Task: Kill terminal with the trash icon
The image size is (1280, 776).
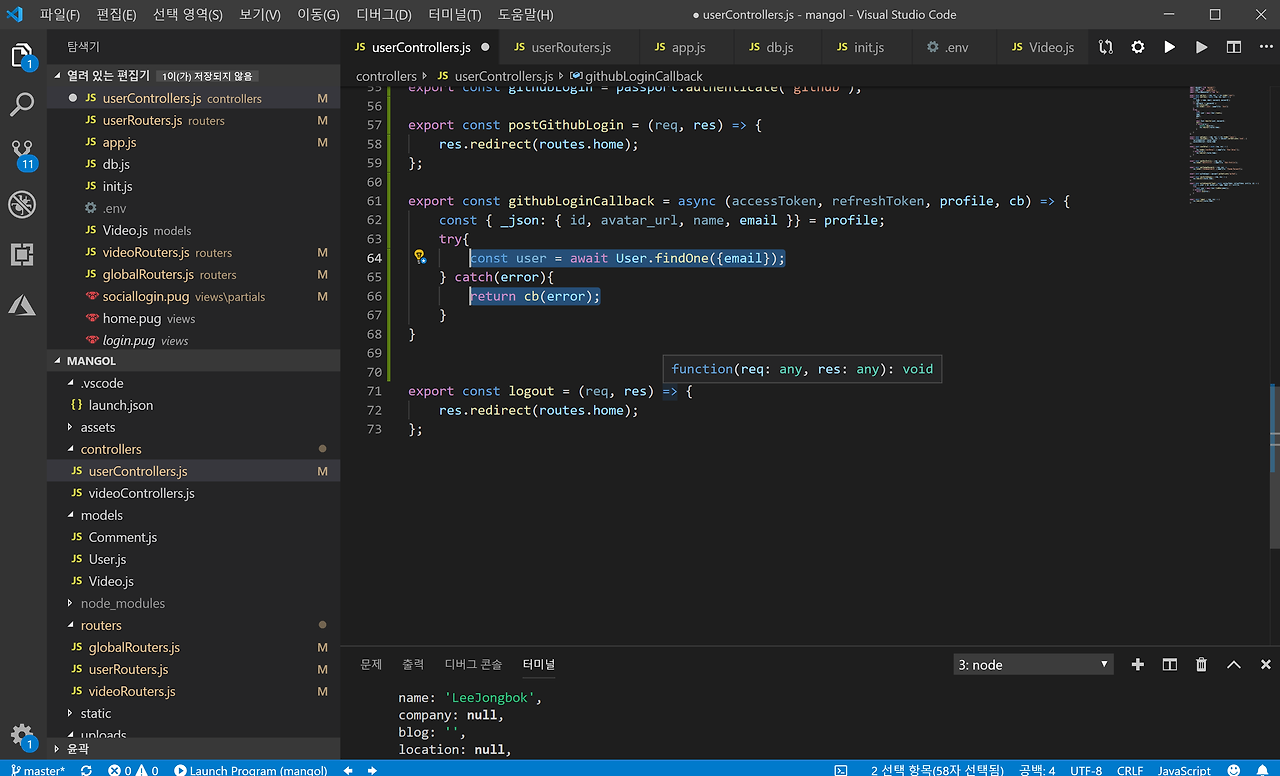Action: (x=1201, y=665)
